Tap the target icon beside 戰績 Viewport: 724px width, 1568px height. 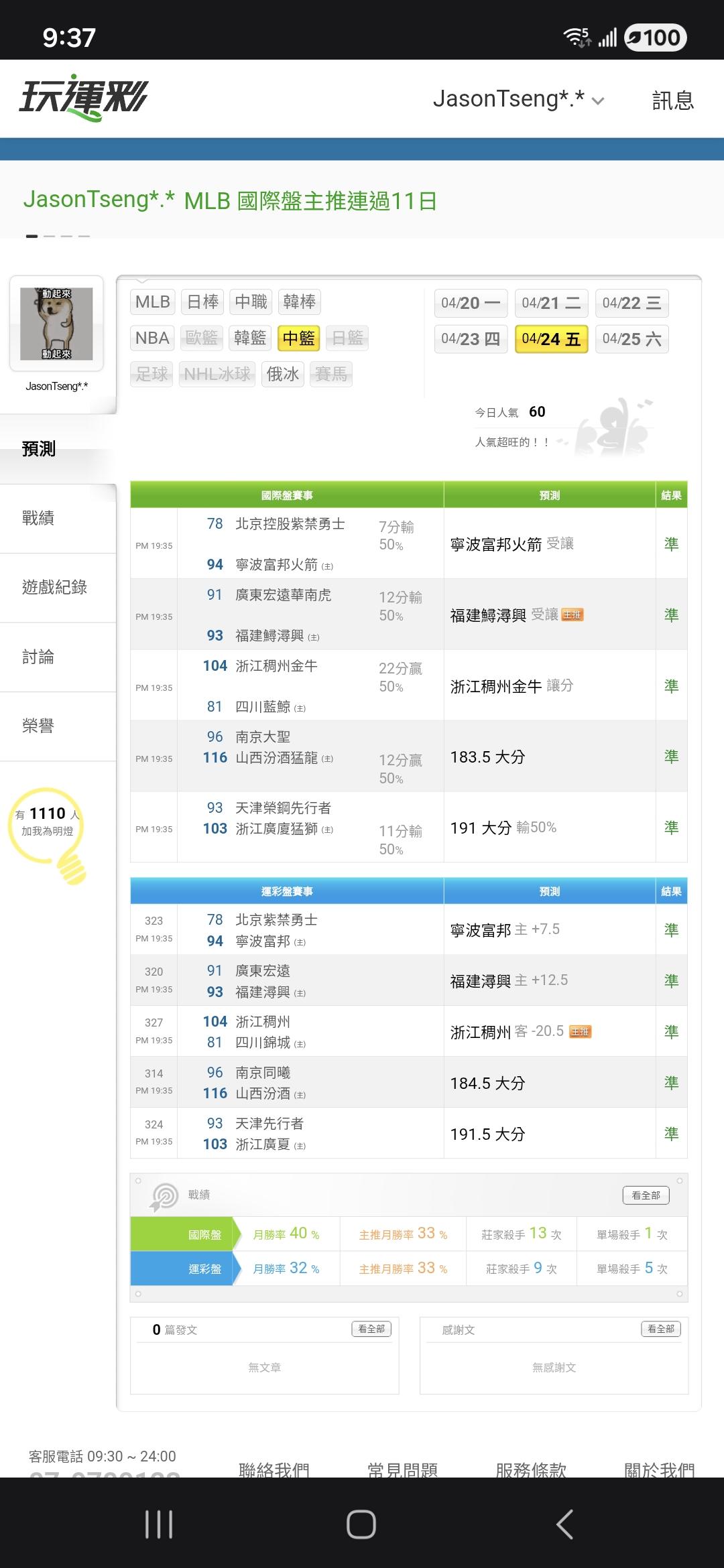pos(164,1196)
